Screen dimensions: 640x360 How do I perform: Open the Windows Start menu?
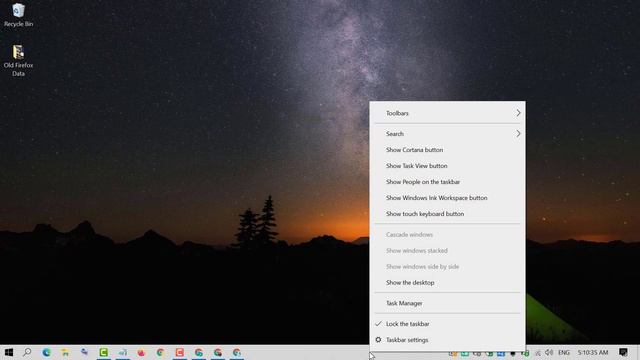[x=9, y=352]
